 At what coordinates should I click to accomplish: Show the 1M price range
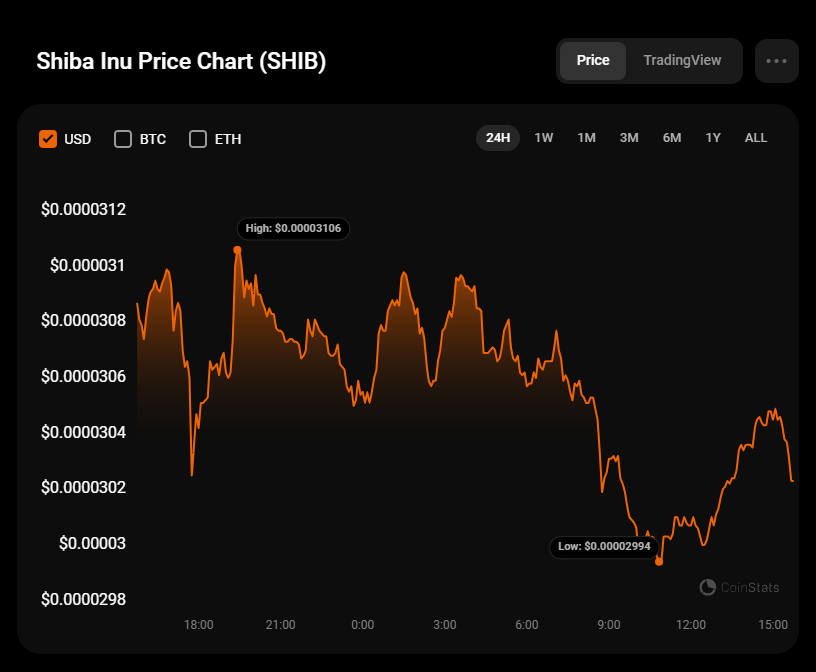pos(586,138)
